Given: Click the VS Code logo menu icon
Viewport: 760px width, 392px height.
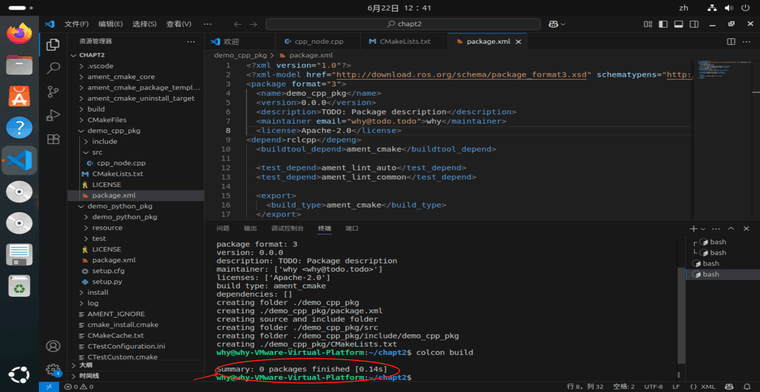Looking at the screenshot, I should tap(49, 24).
